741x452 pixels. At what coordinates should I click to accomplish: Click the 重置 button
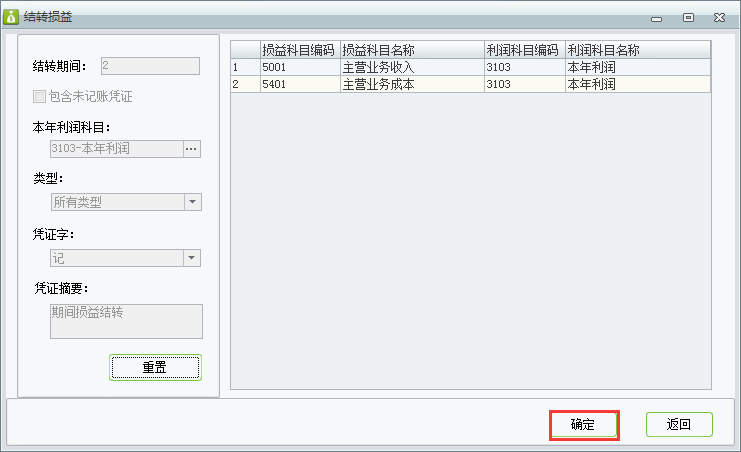coord(155,367)
